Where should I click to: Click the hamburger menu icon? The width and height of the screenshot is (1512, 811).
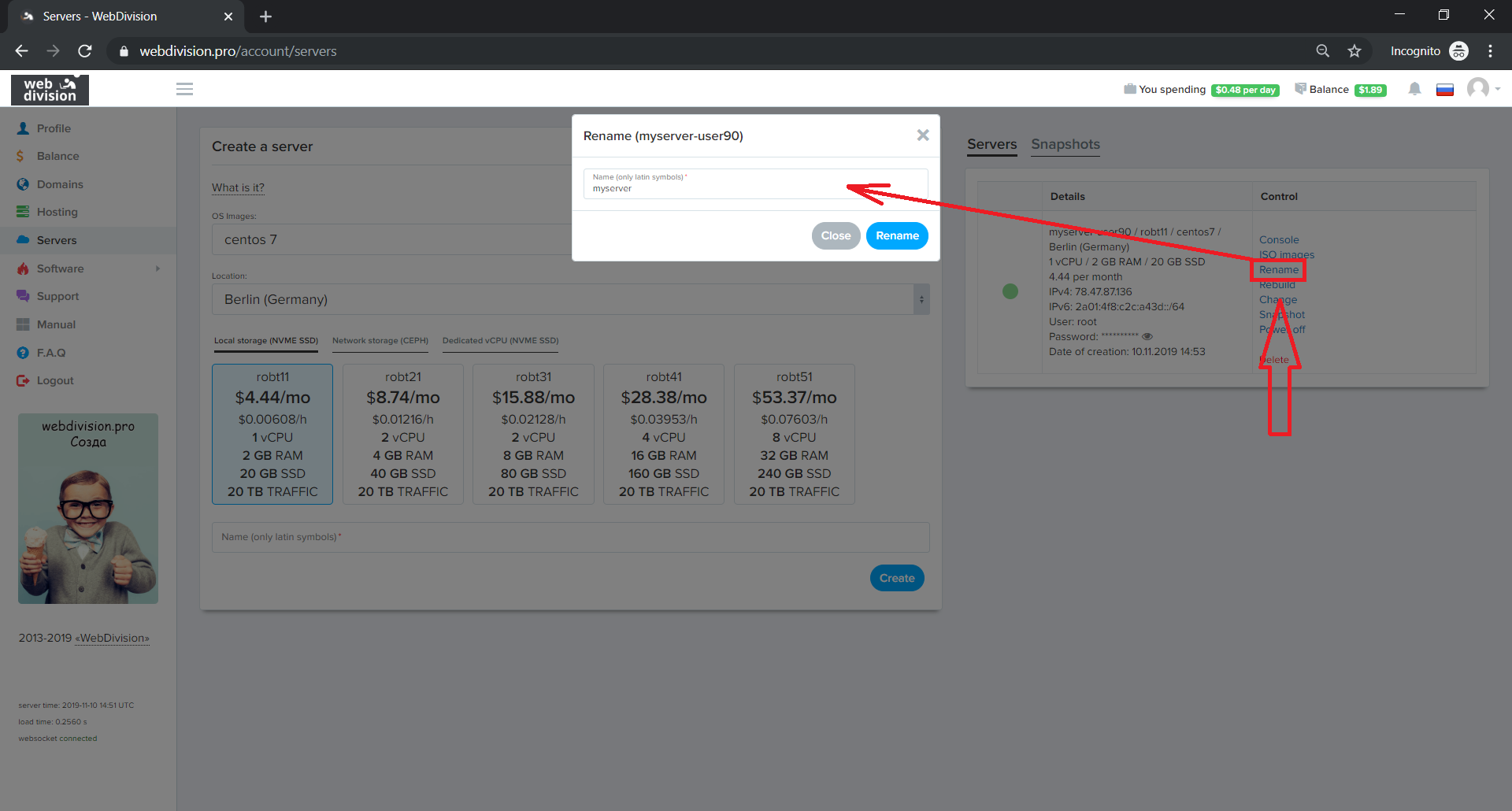pyautogui.click(x=184, y=89)
